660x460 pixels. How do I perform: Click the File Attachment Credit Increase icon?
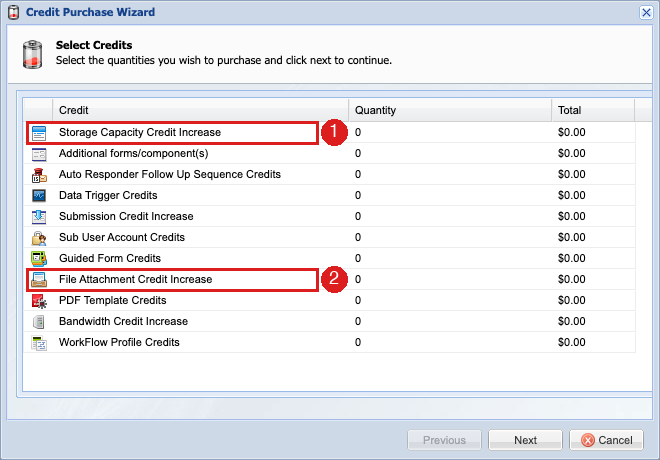(x=39, y=279)
